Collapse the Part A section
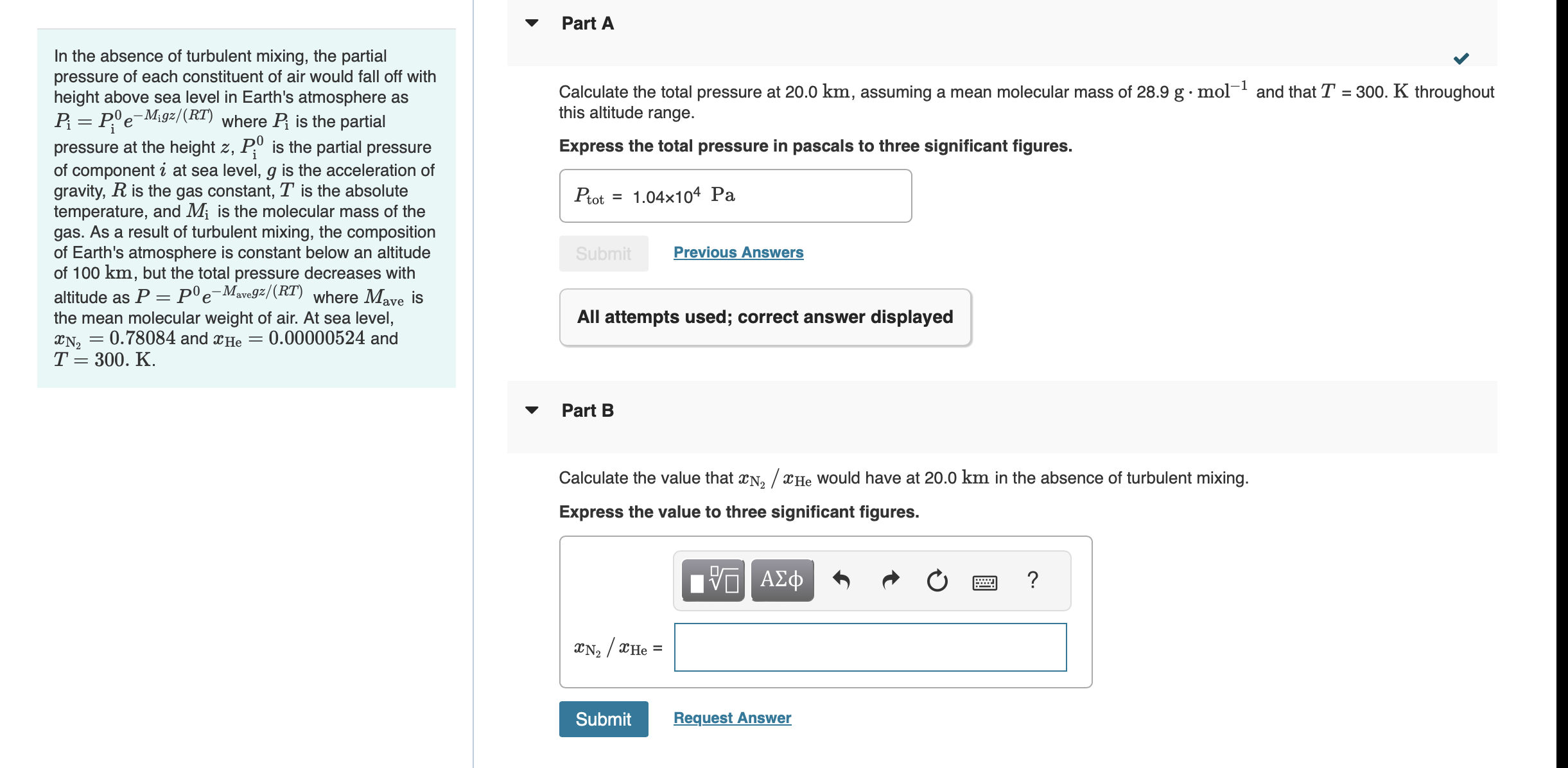 coord(530,23)
